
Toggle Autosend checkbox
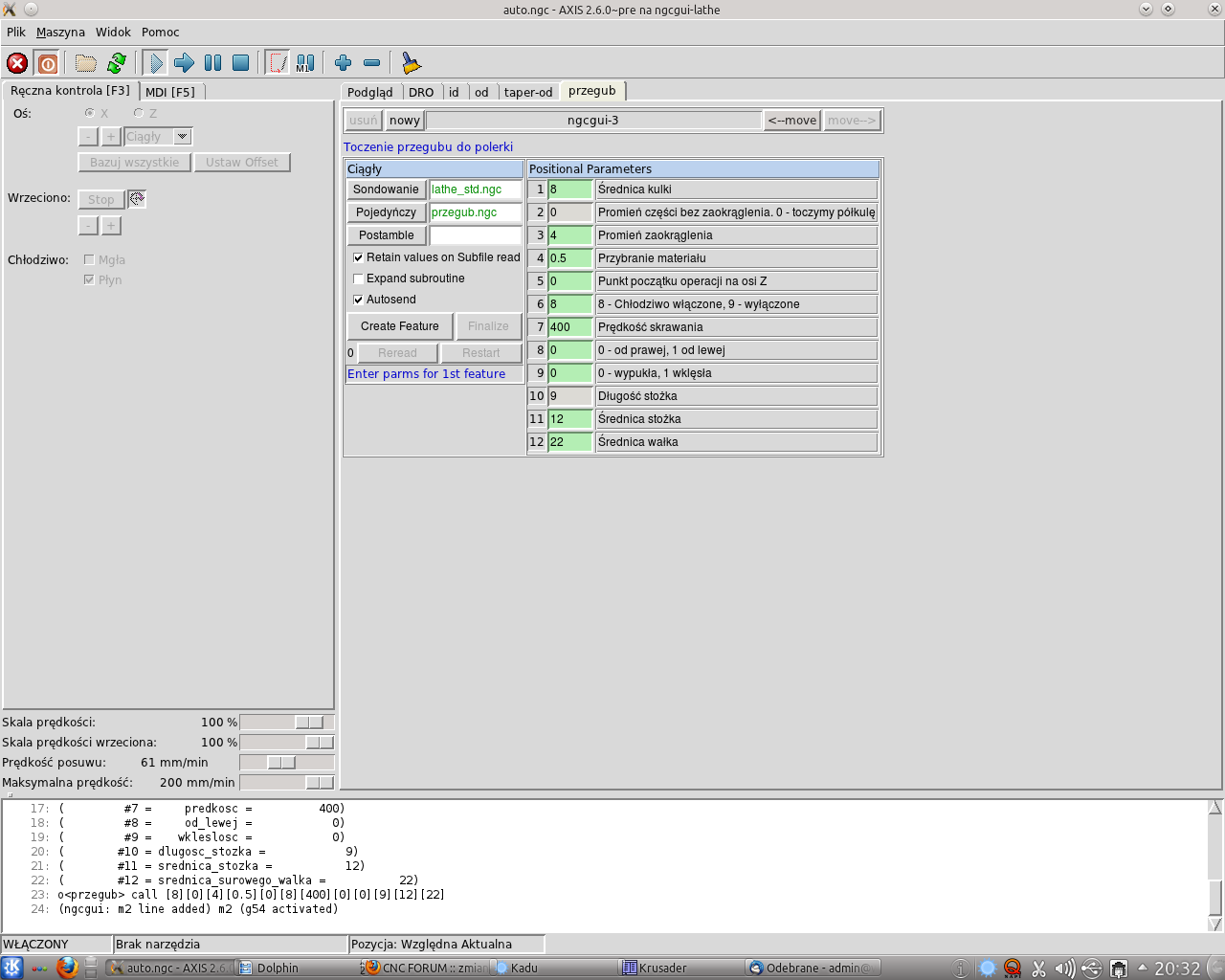(358, 300)
